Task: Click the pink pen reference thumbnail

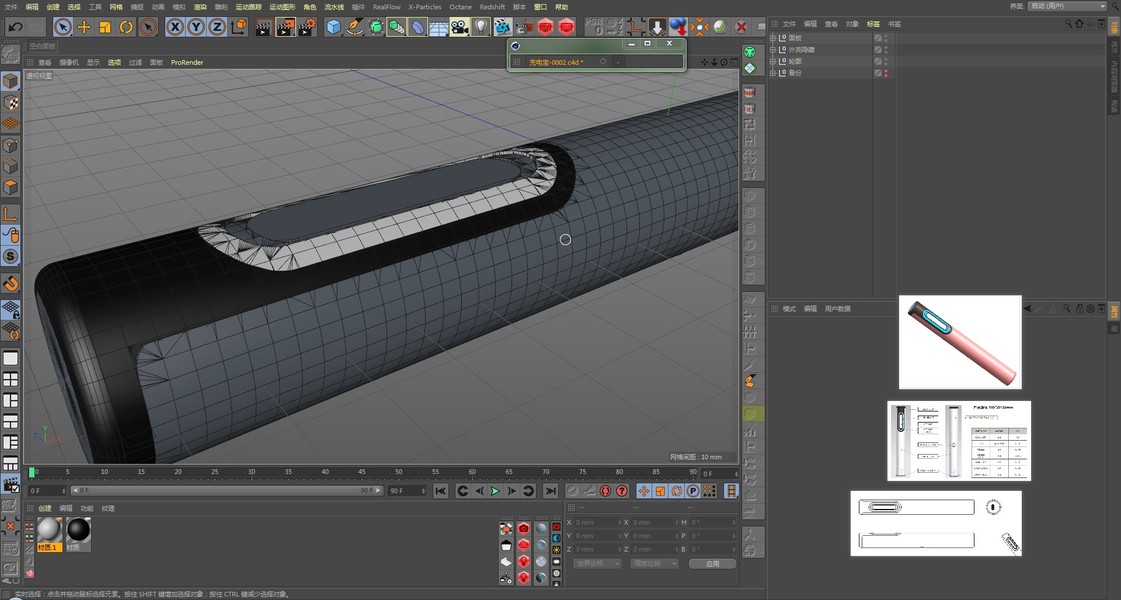Action: click(x=959, y=342)
